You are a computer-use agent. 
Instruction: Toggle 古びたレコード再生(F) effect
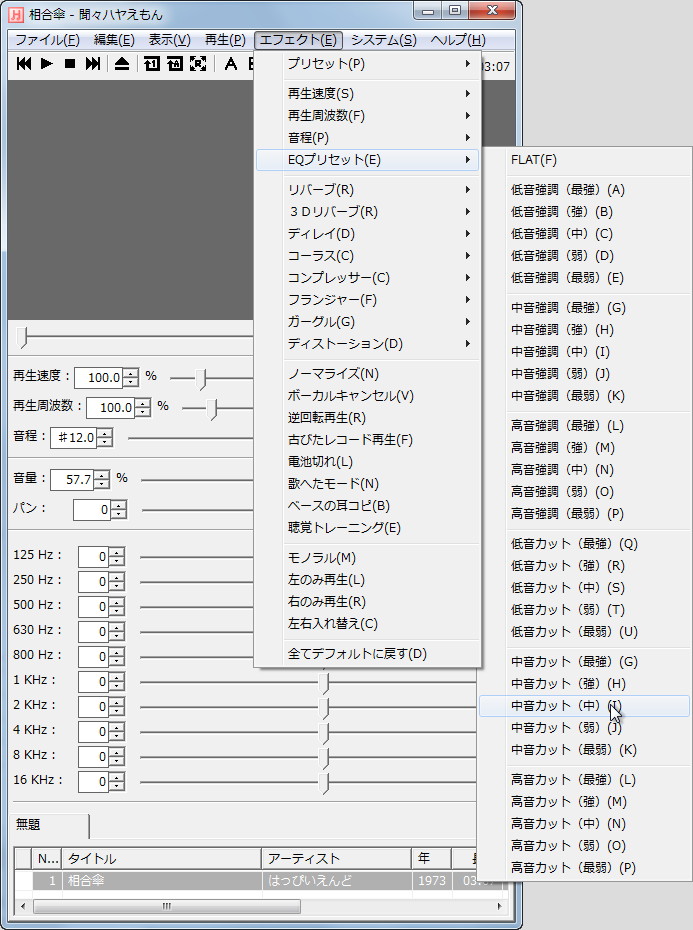point(367,439)
